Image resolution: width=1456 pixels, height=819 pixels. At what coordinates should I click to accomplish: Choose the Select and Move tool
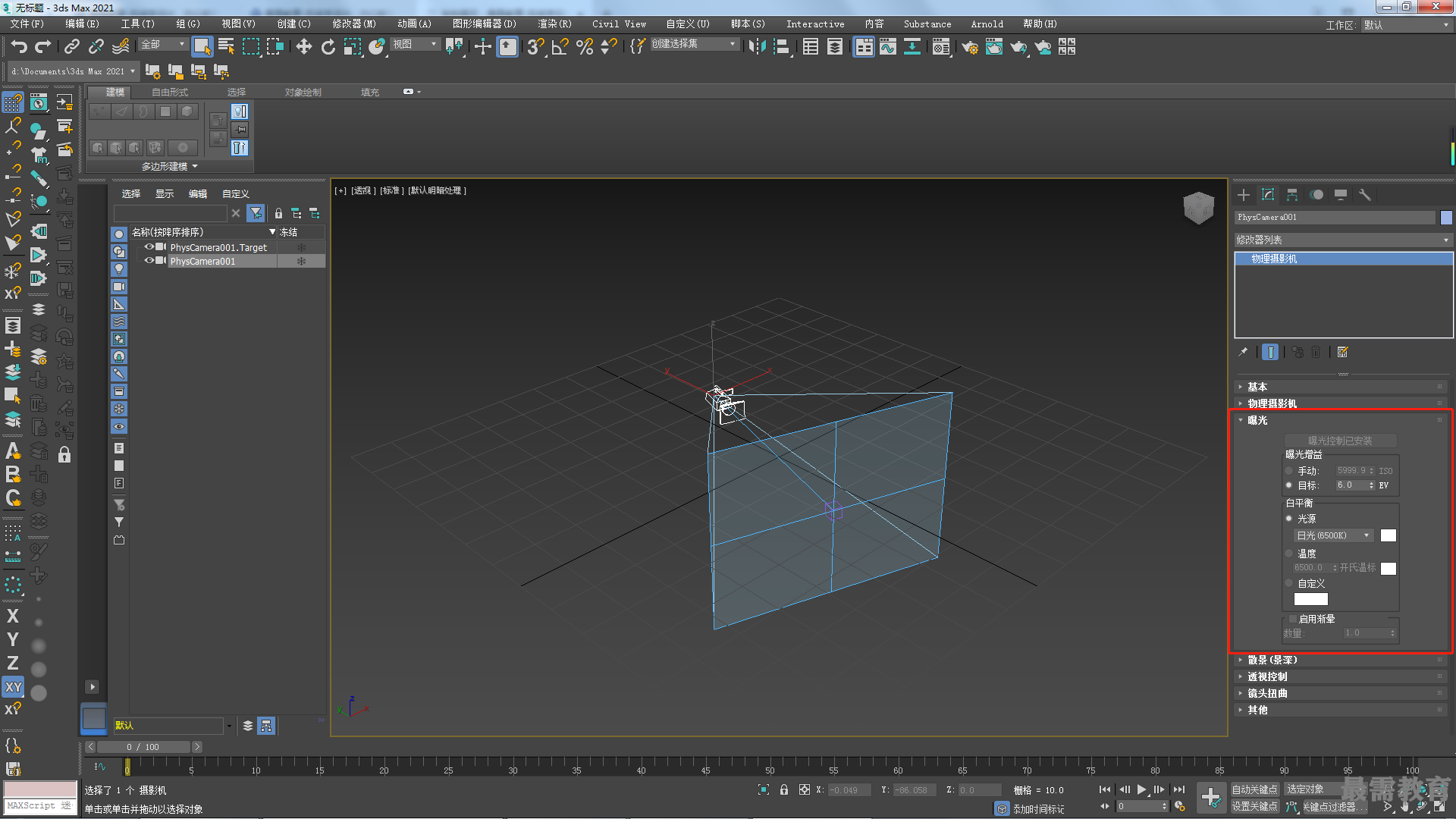(304, 47)
